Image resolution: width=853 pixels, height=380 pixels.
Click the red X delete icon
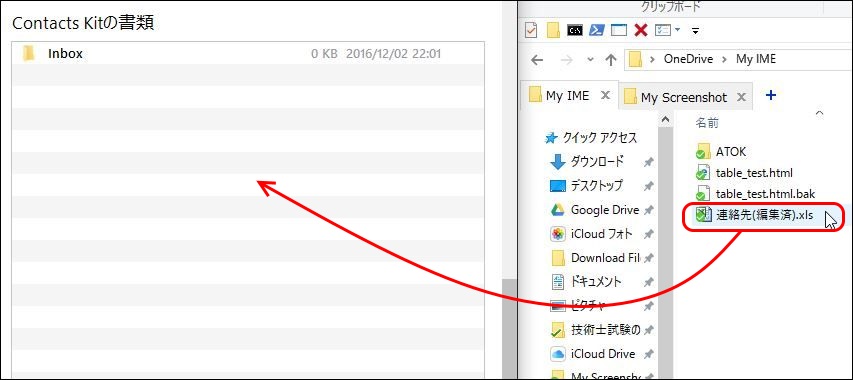[x=641, y=30]
